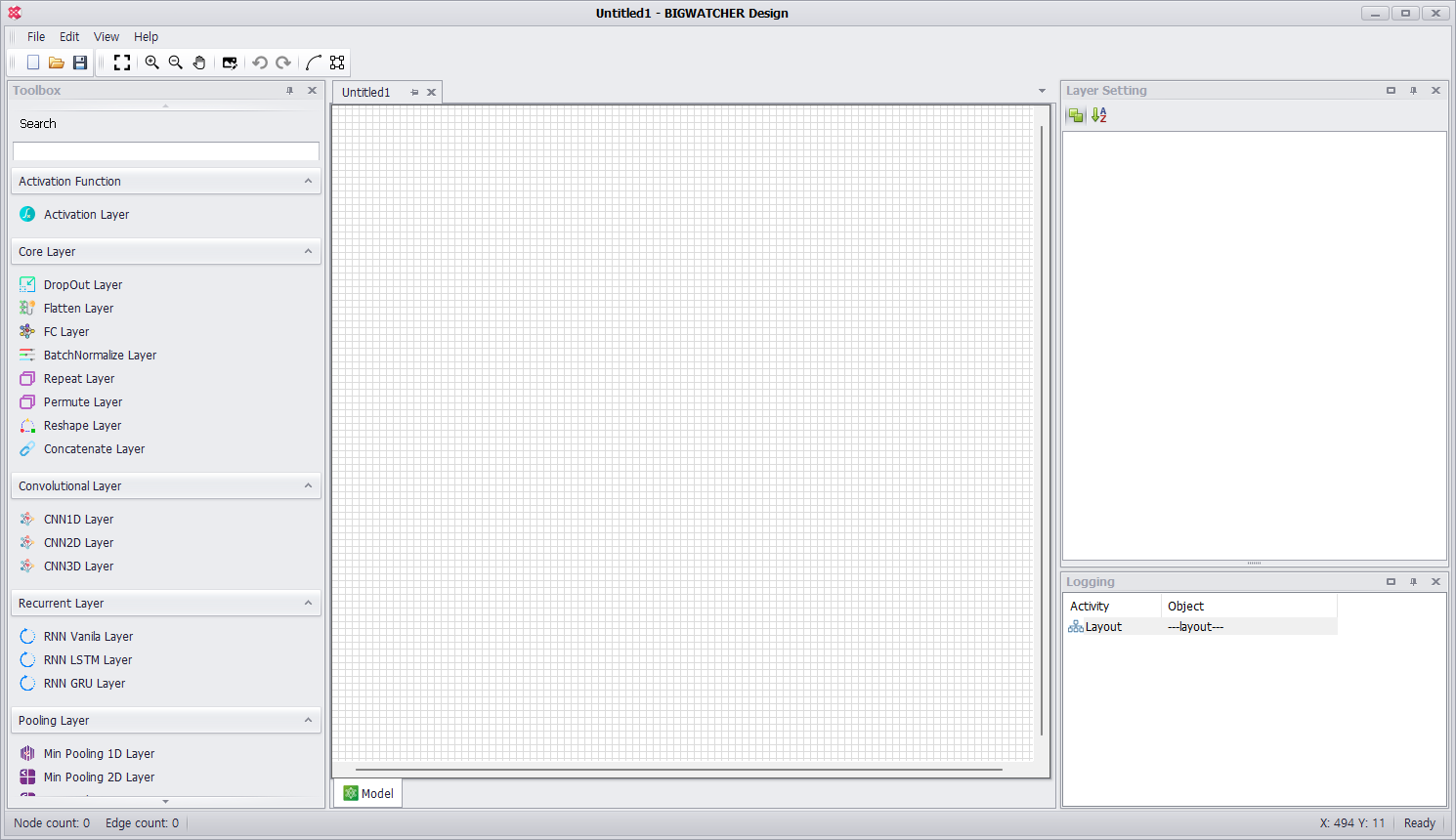
Task: Save the design with the floppy disk icon
Action: (x=80, y=63)
